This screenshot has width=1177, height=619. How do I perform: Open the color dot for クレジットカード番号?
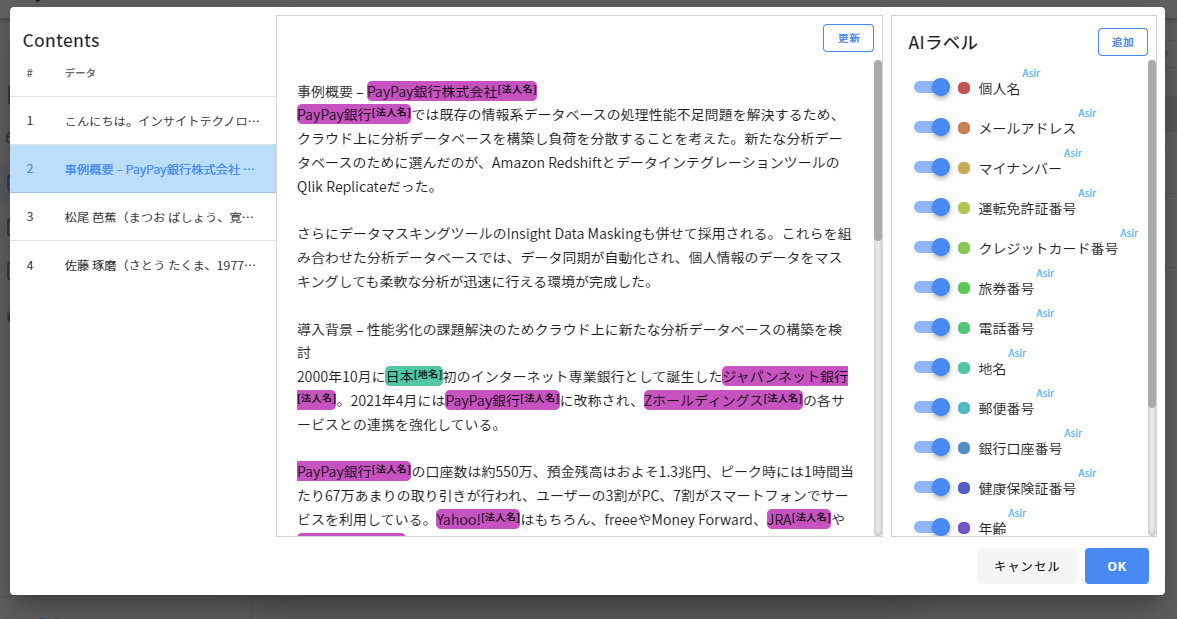pos(965,248)
